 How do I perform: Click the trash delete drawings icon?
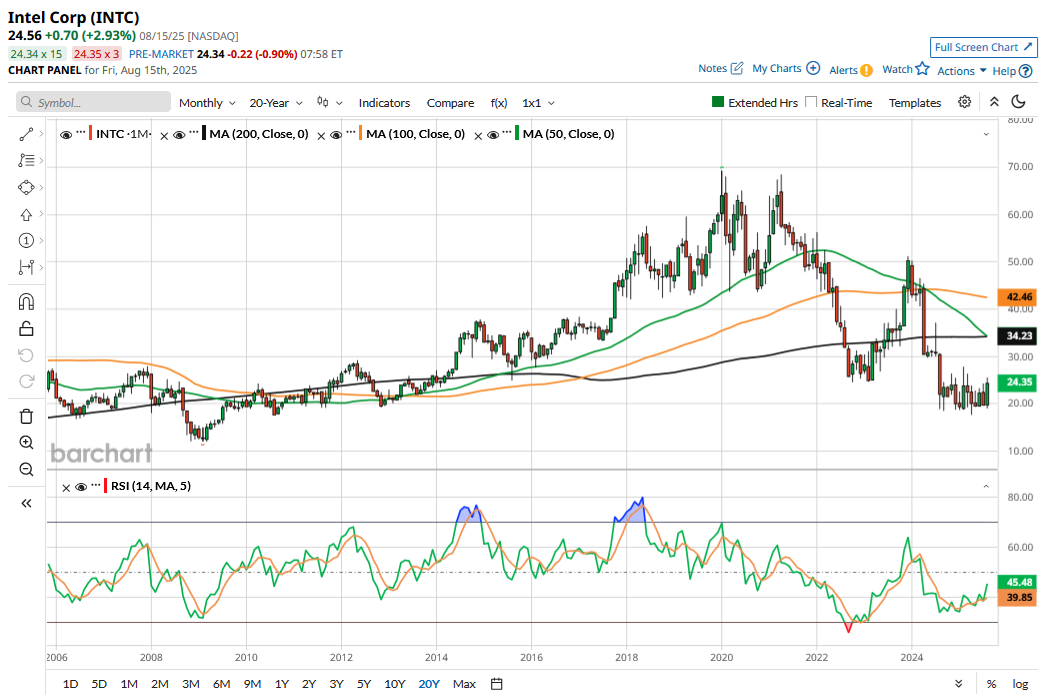pos(26,416)
